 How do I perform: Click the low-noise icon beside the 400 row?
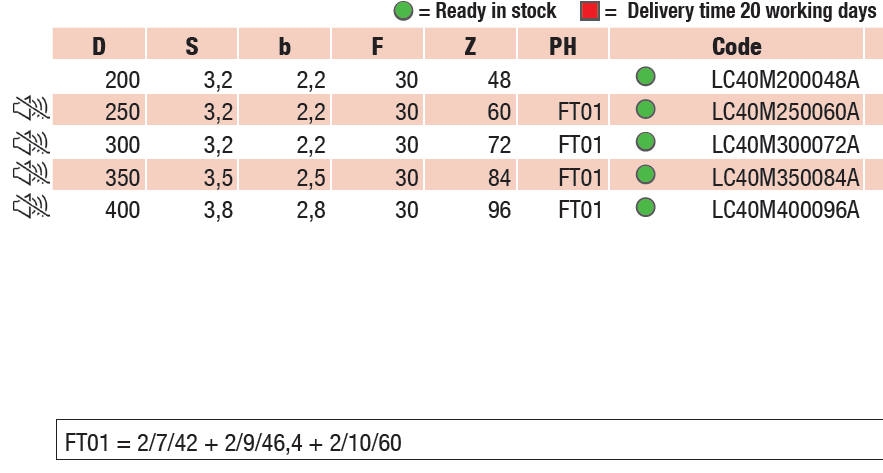31,209
